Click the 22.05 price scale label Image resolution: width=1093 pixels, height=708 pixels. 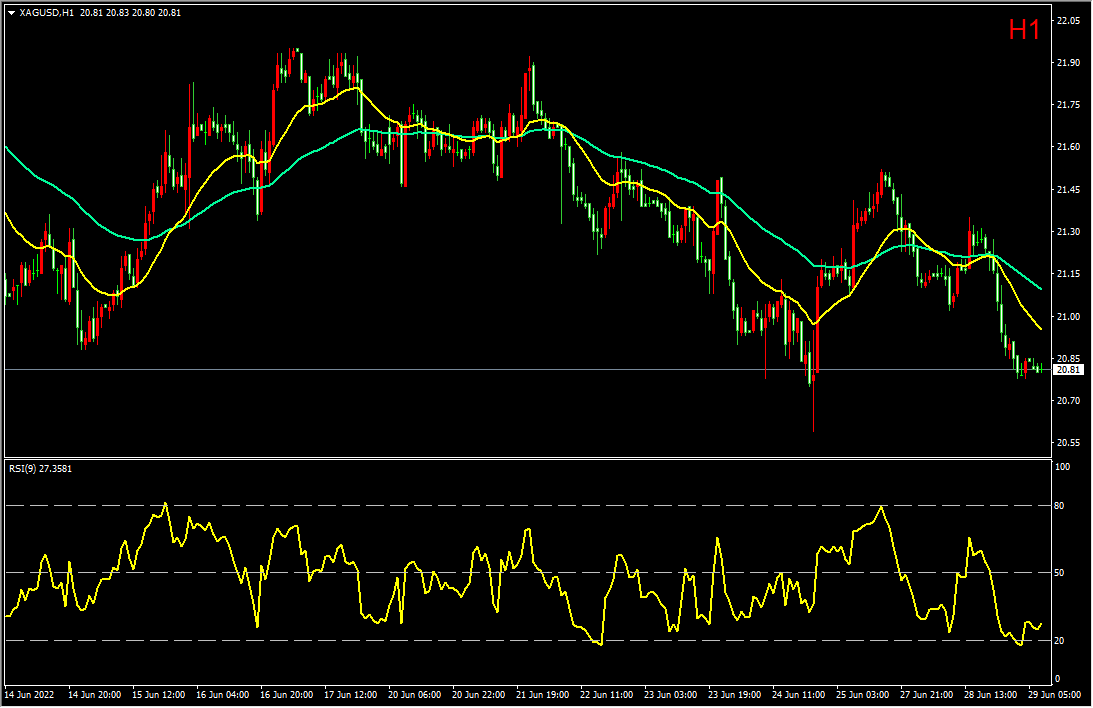click(x=1069, y=21)
